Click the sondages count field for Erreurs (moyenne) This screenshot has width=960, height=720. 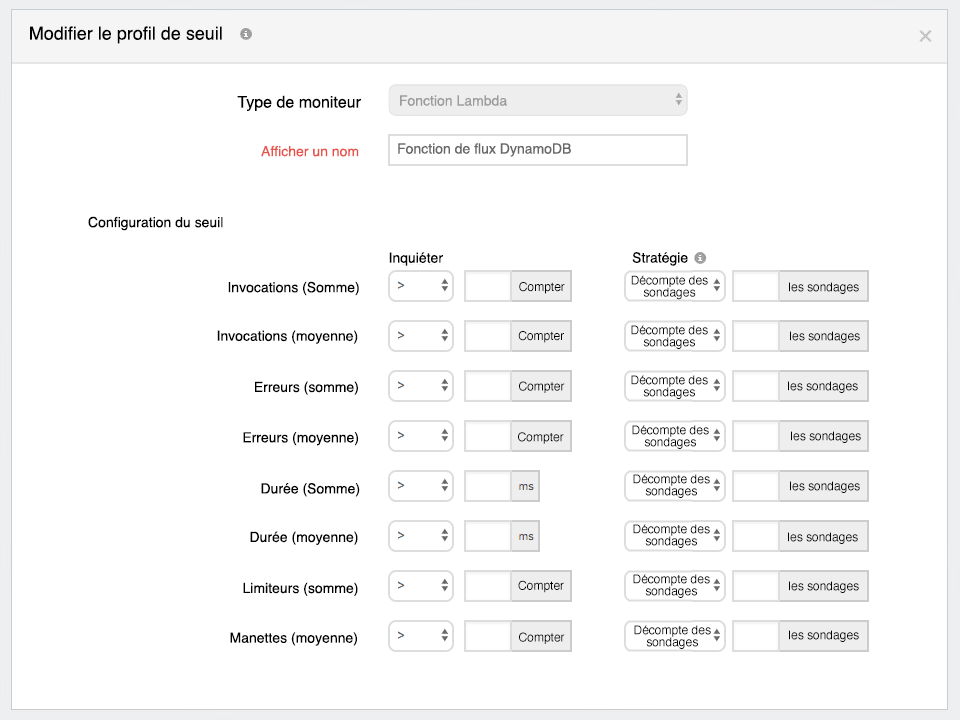(x=756, y=435)
